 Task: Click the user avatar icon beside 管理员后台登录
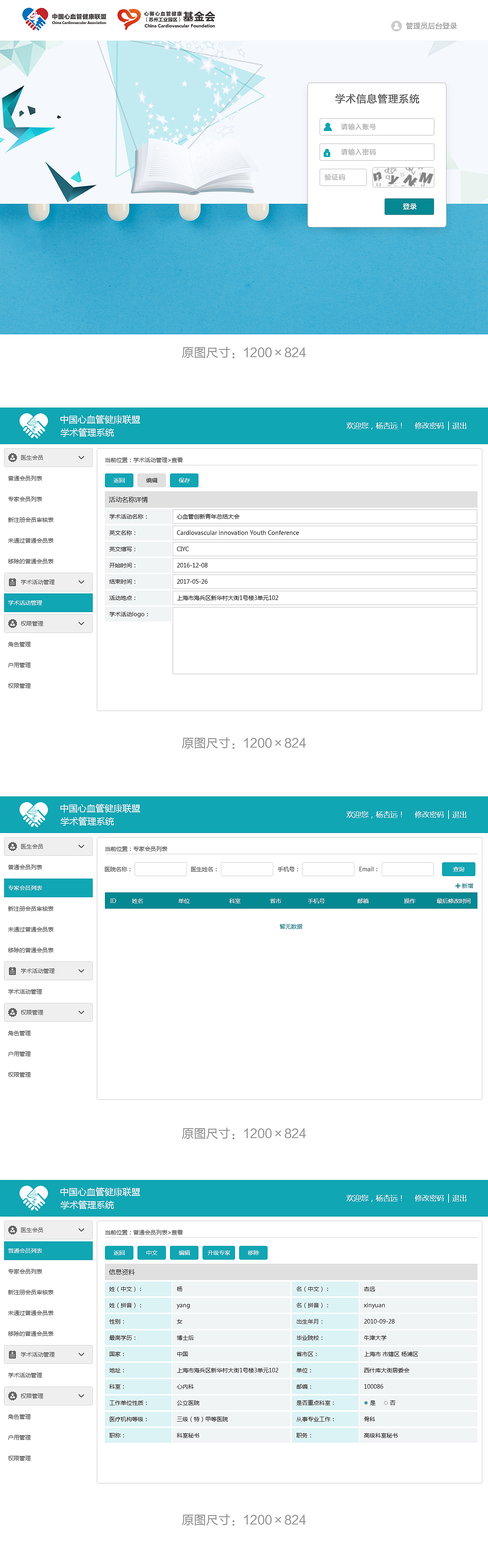(396, 26)
